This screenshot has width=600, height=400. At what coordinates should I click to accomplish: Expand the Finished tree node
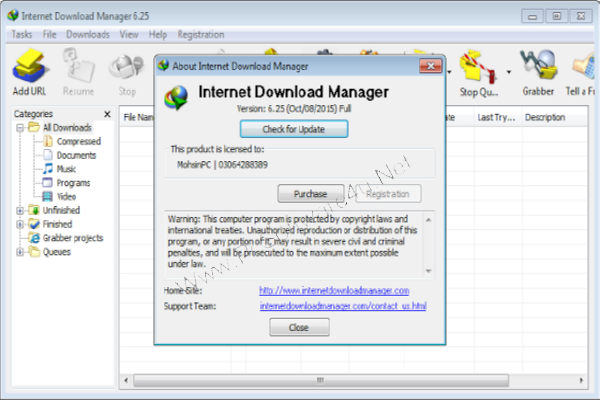coord(20,224)
